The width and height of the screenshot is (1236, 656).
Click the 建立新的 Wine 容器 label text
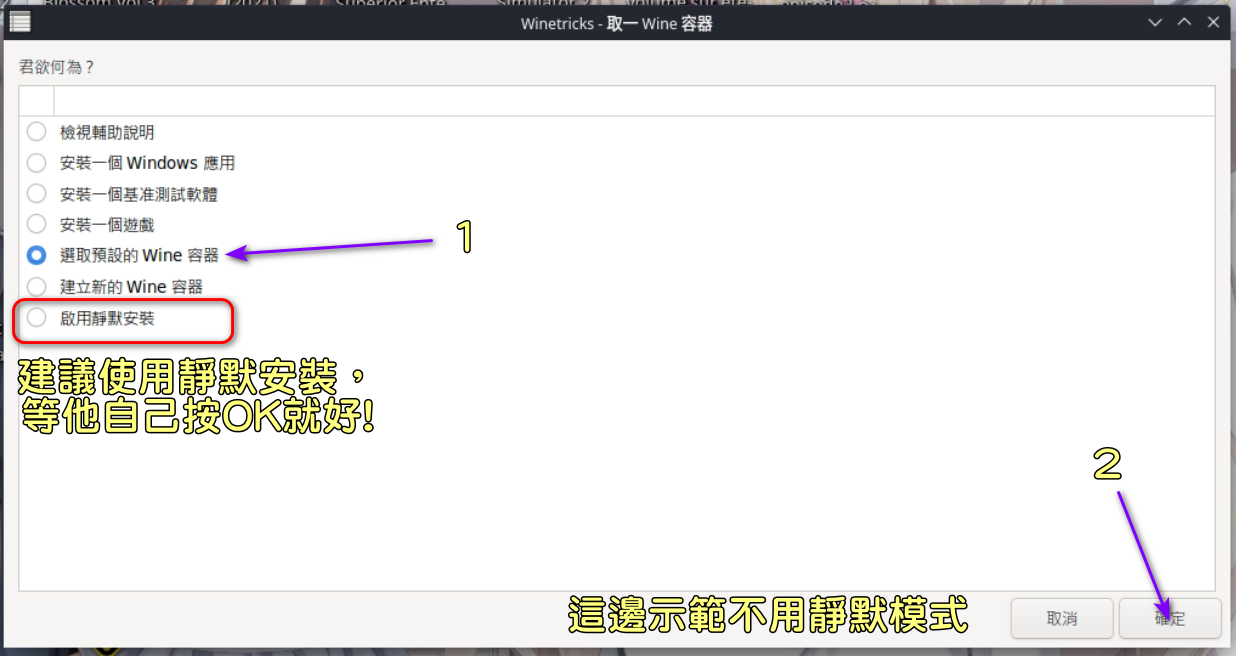[x=131, y=286]
